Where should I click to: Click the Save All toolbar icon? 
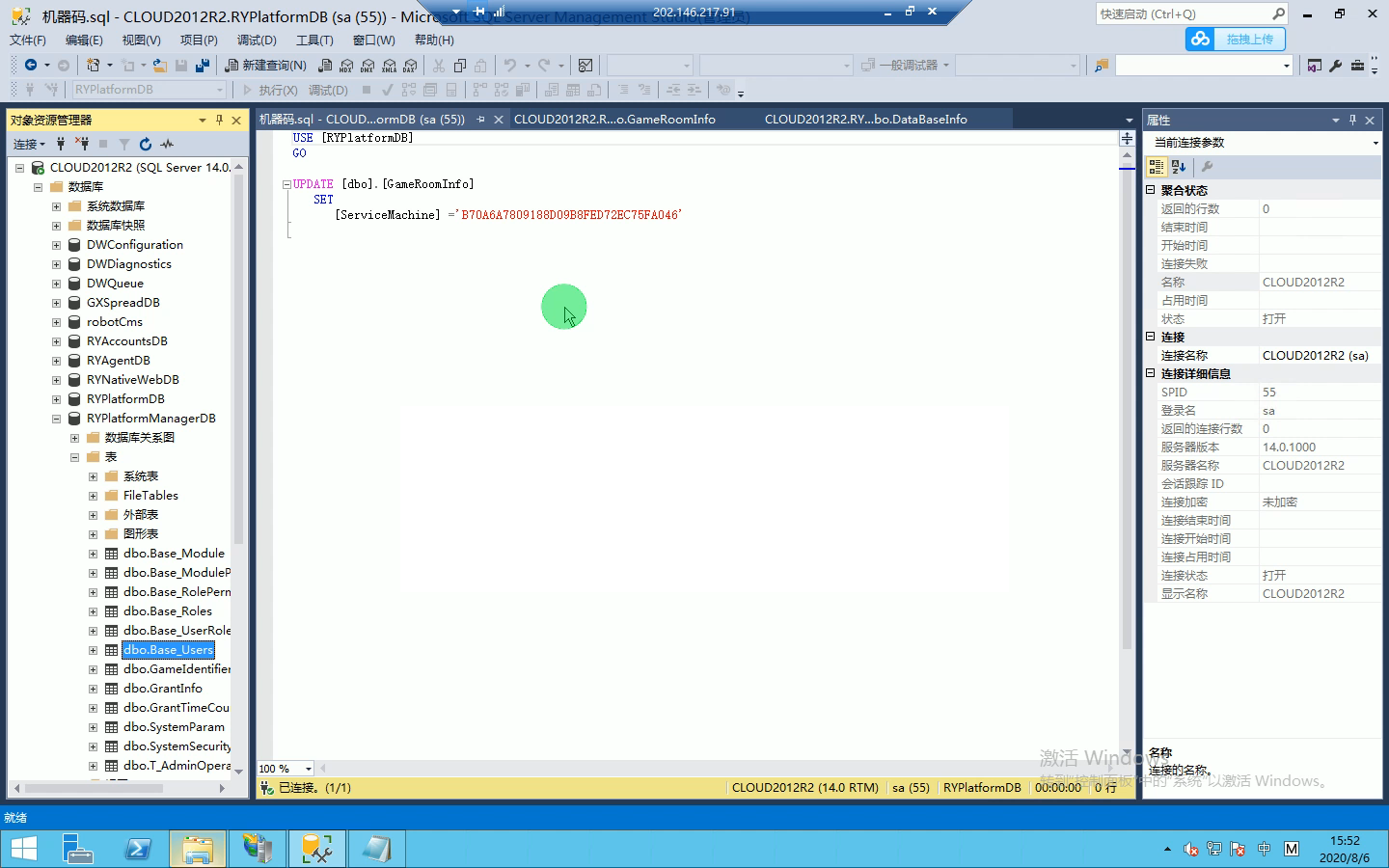(x=203, y=66)
